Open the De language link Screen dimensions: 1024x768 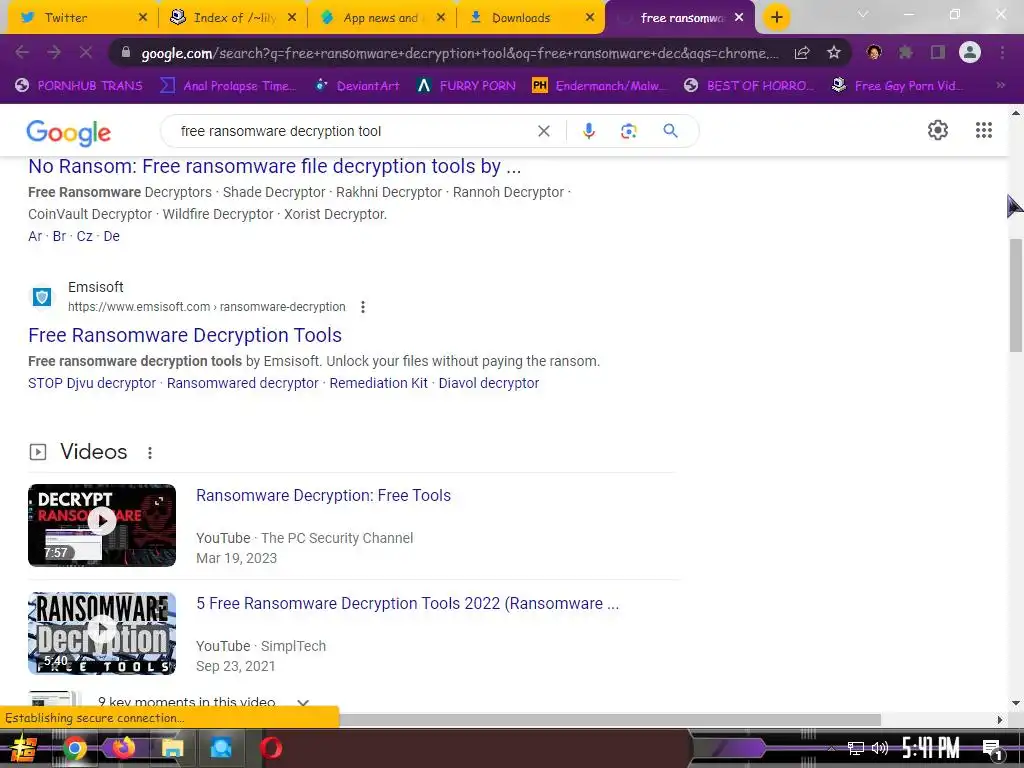[x=112, y=236]
